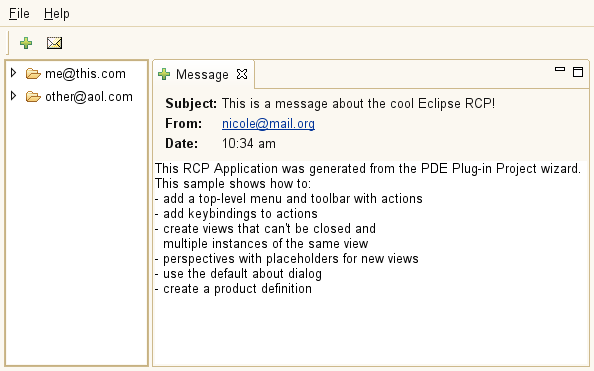Click the green plus icon on the Message tab
594x371 pixels.
click(x=164, y=74)
